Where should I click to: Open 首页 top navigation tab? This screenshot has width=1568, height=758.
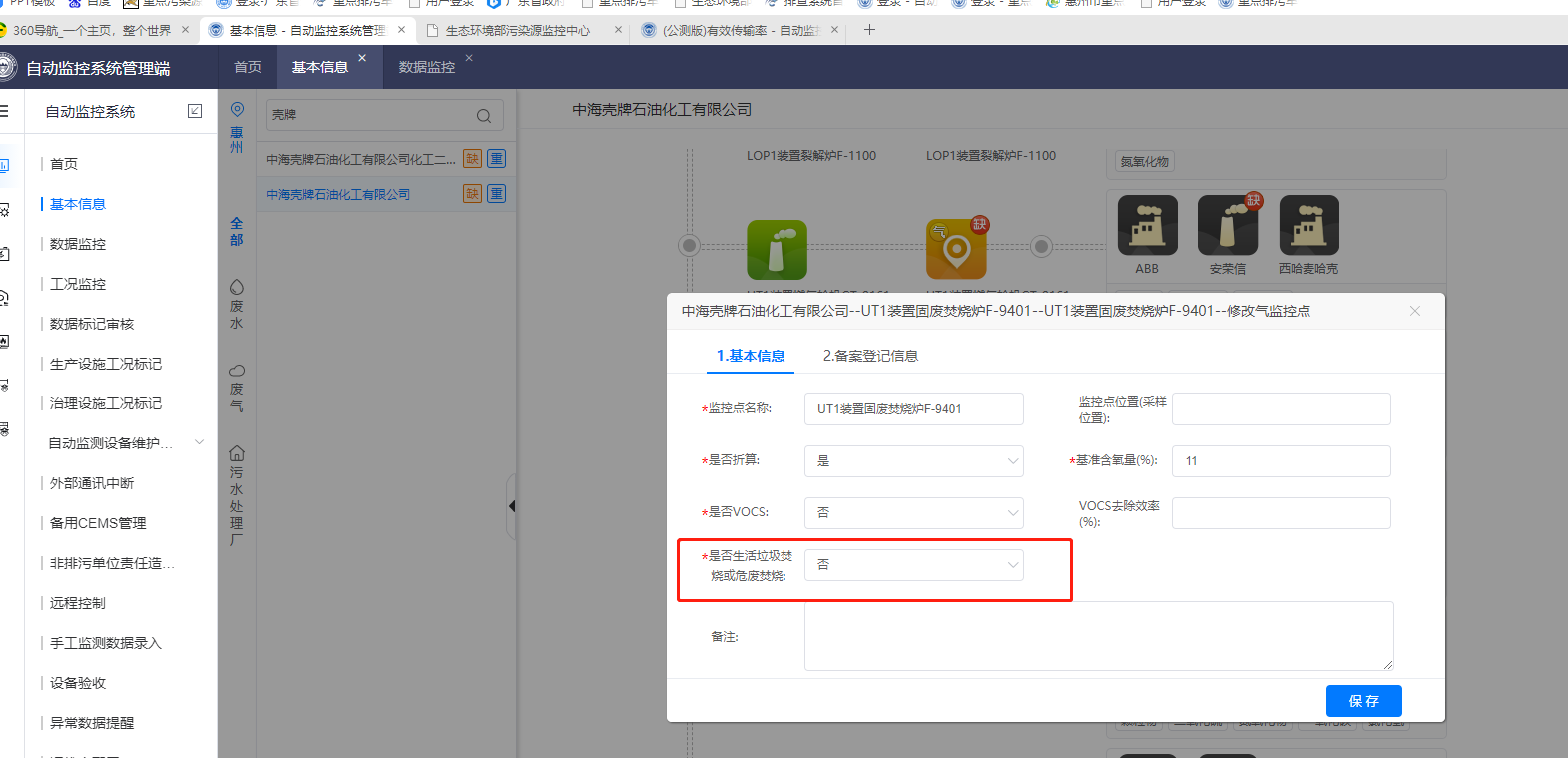click(248, 67)
